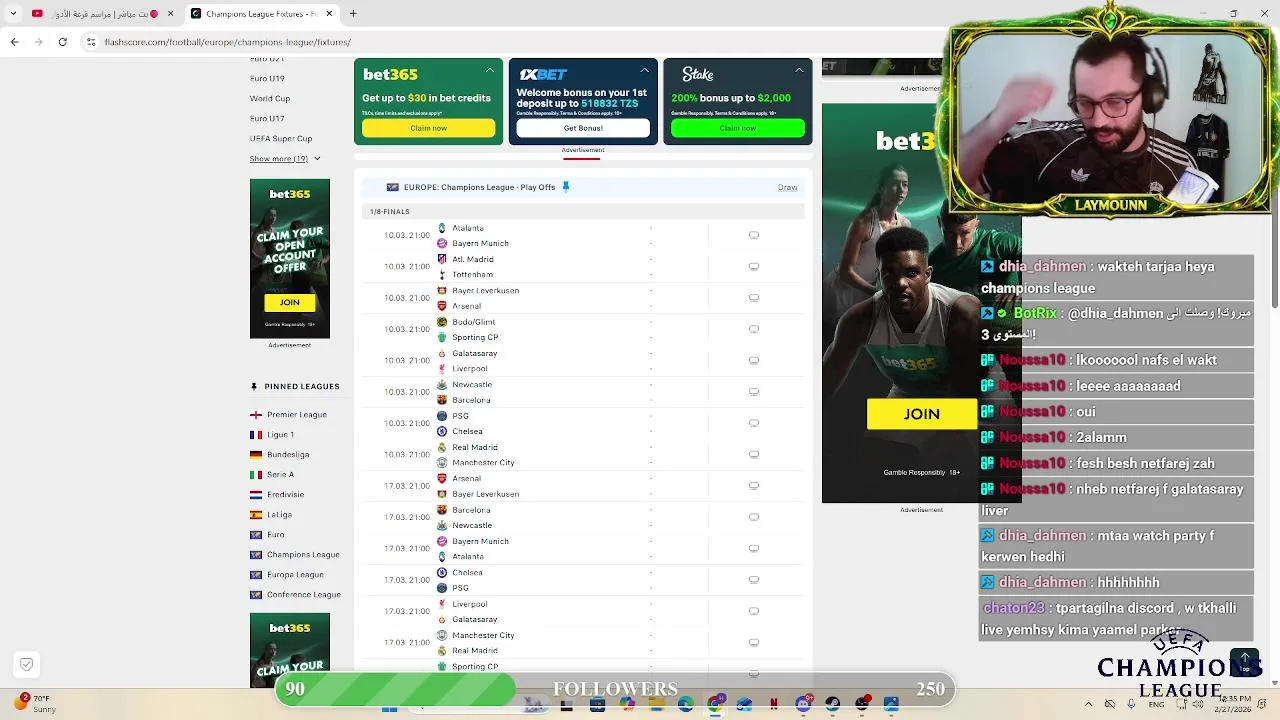Pin toggle next to Champions League Play Offs
Viewport: 1280px width, 720px height.
click(566, 187)
